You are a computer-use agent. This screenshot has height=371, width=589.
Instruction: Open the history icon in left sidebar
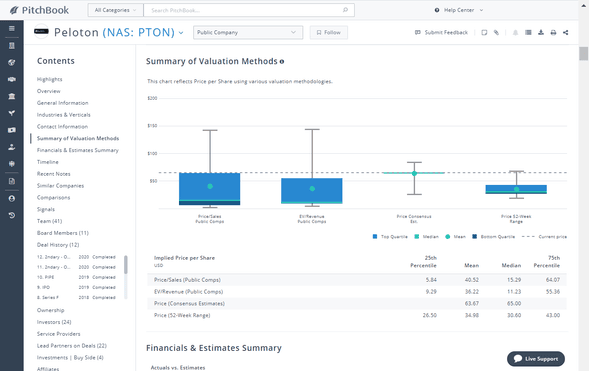(12, 215)
